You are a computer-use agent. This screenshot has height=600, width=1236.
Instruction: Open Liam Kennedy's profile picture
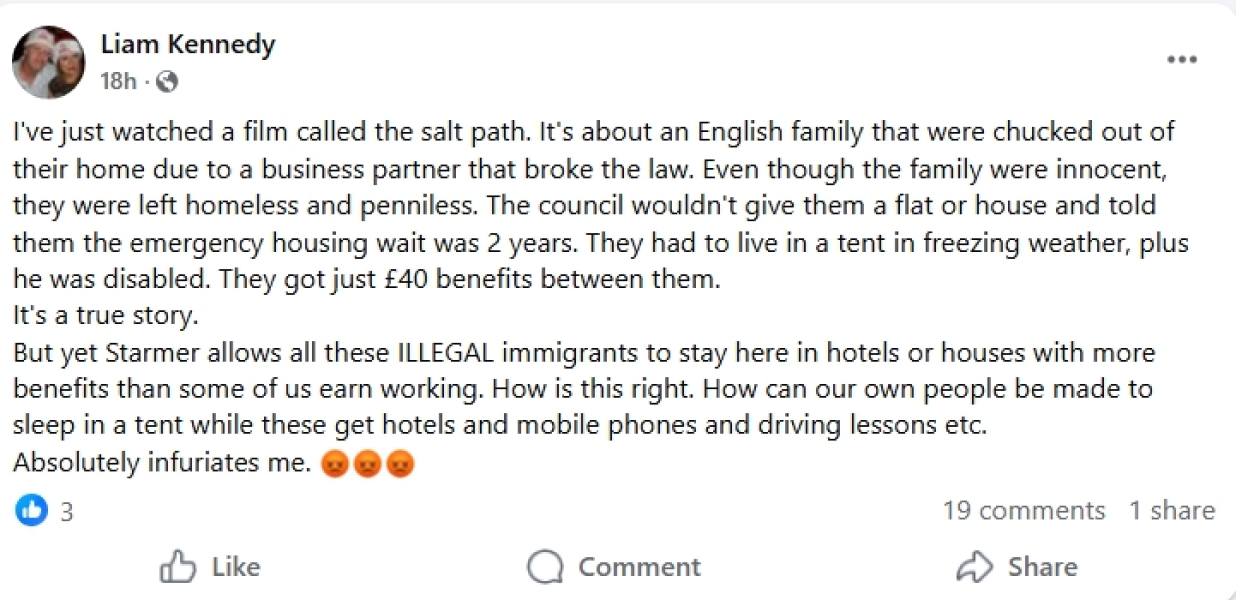pyautogui.click(x=49, y=62)
